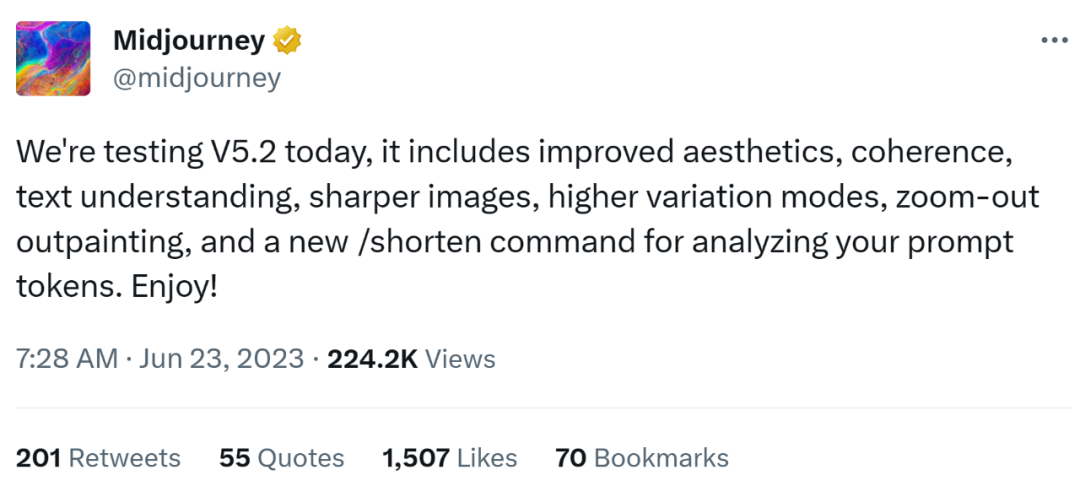Click the 7:28 AM timestamp
This screenshot has height=497, width=1080.
coord(67,359)
